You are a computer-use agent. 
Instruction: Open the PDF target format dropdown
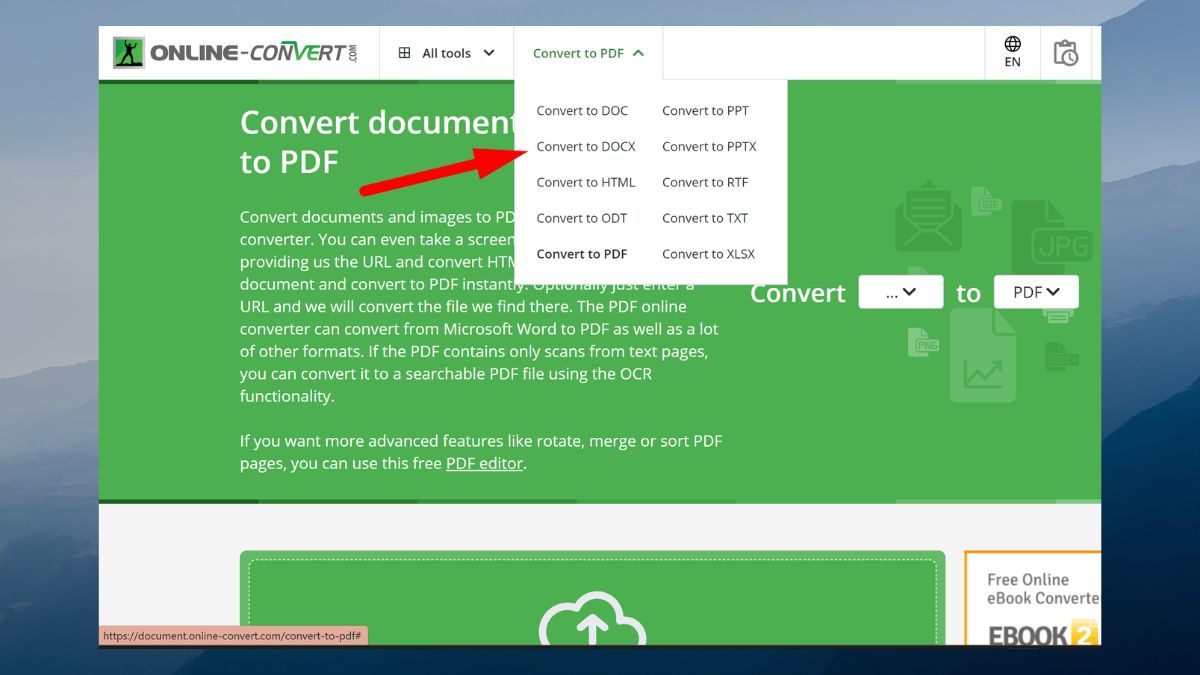pyautogui.click(x=1036, y=292)
